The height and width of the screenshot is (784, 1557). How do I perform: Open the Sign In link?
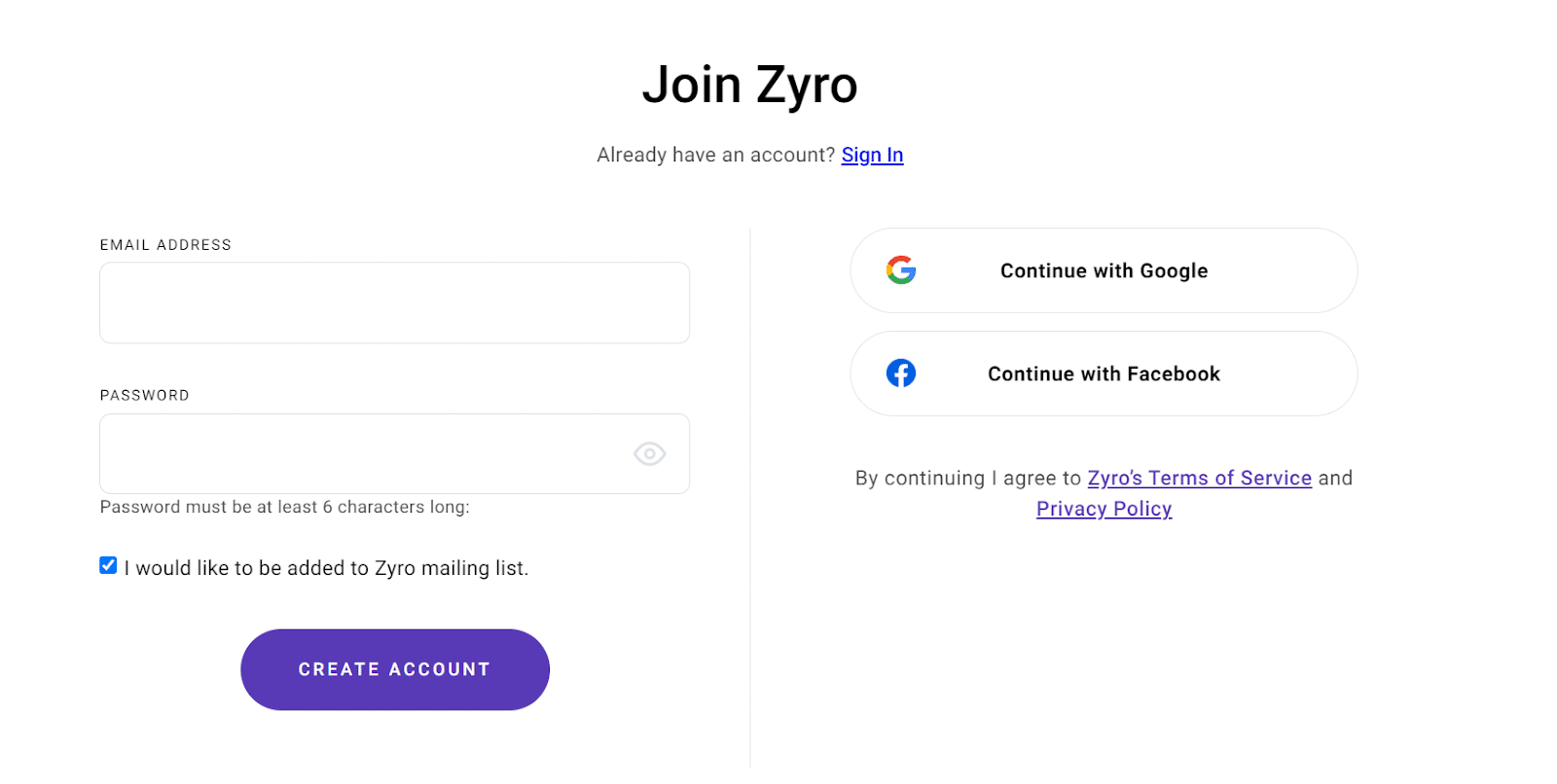[872, 156]
